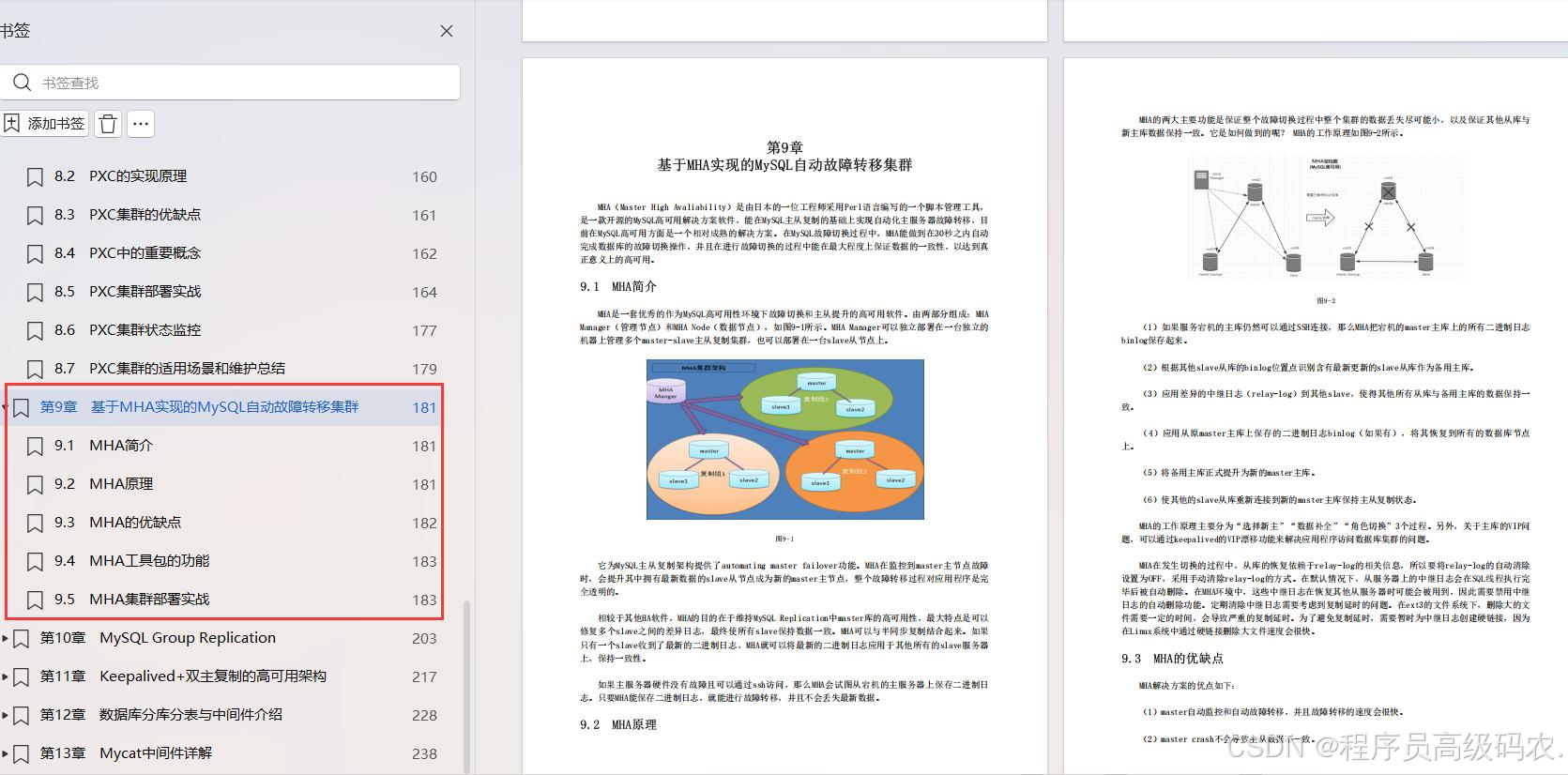
Task: Expand 第12章 数据库分库分表 node
Action: (x=4, y=715)
